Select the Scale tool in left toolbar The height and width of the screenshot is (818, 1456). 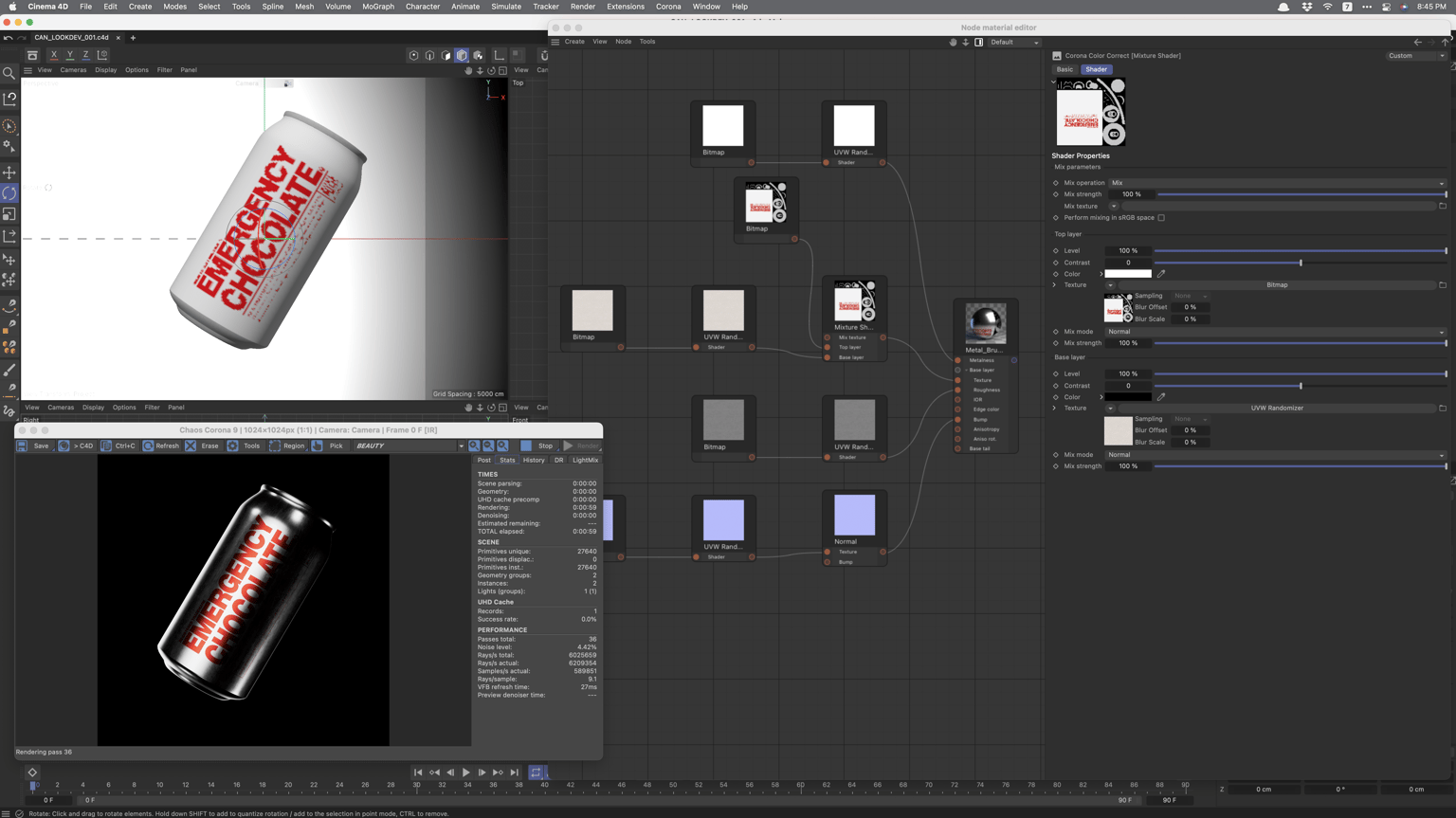pyautogui.click(x=9, y=214)
